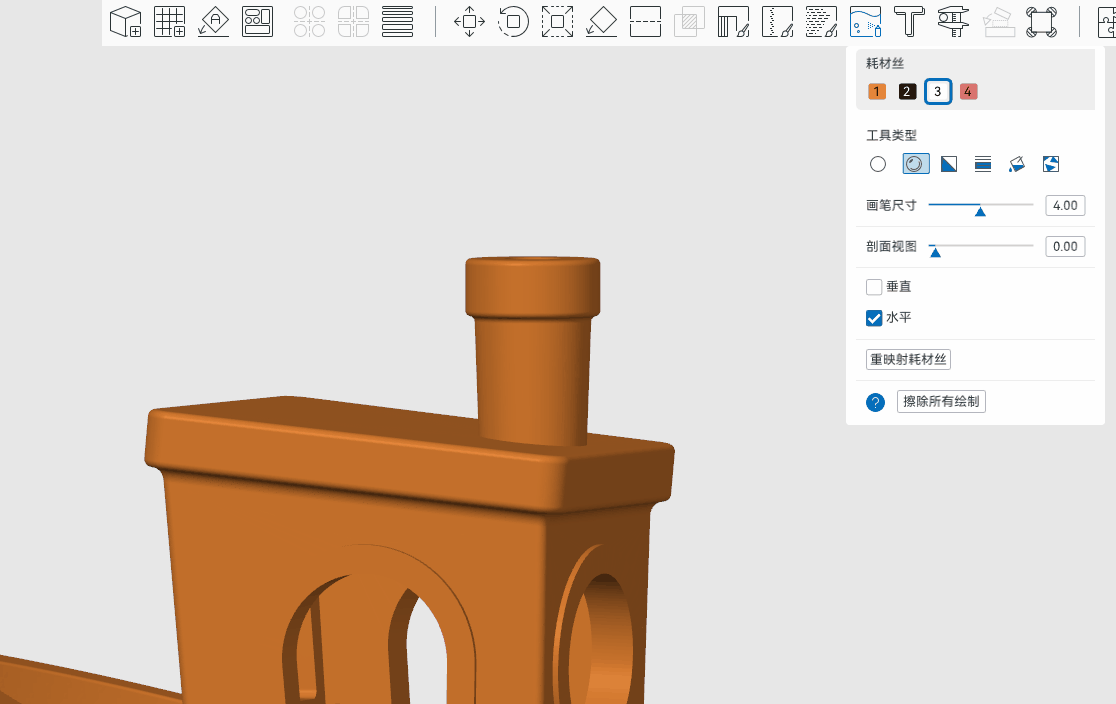Viewport: 1116px width, 704px height.
Task: Click the 工具类型 label text
Action: click(891, 135)
